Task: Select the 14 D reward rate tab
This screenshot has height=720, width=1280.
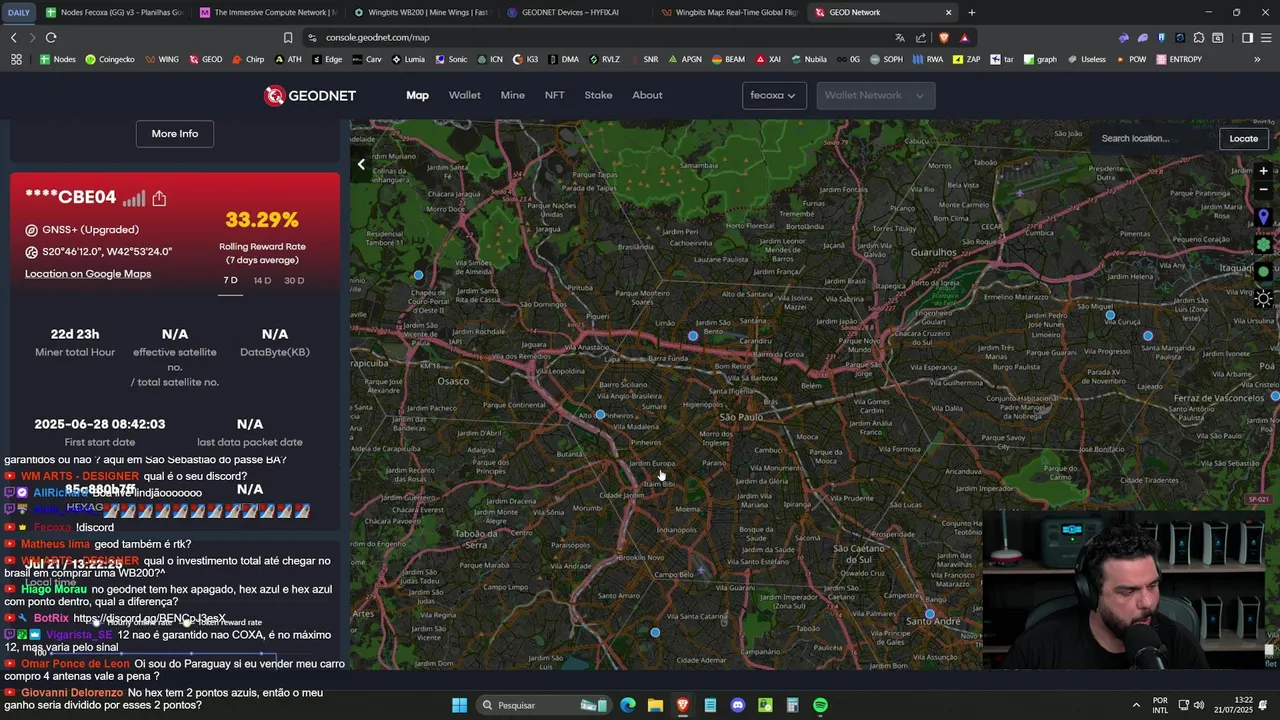Action: click(262, 281)
